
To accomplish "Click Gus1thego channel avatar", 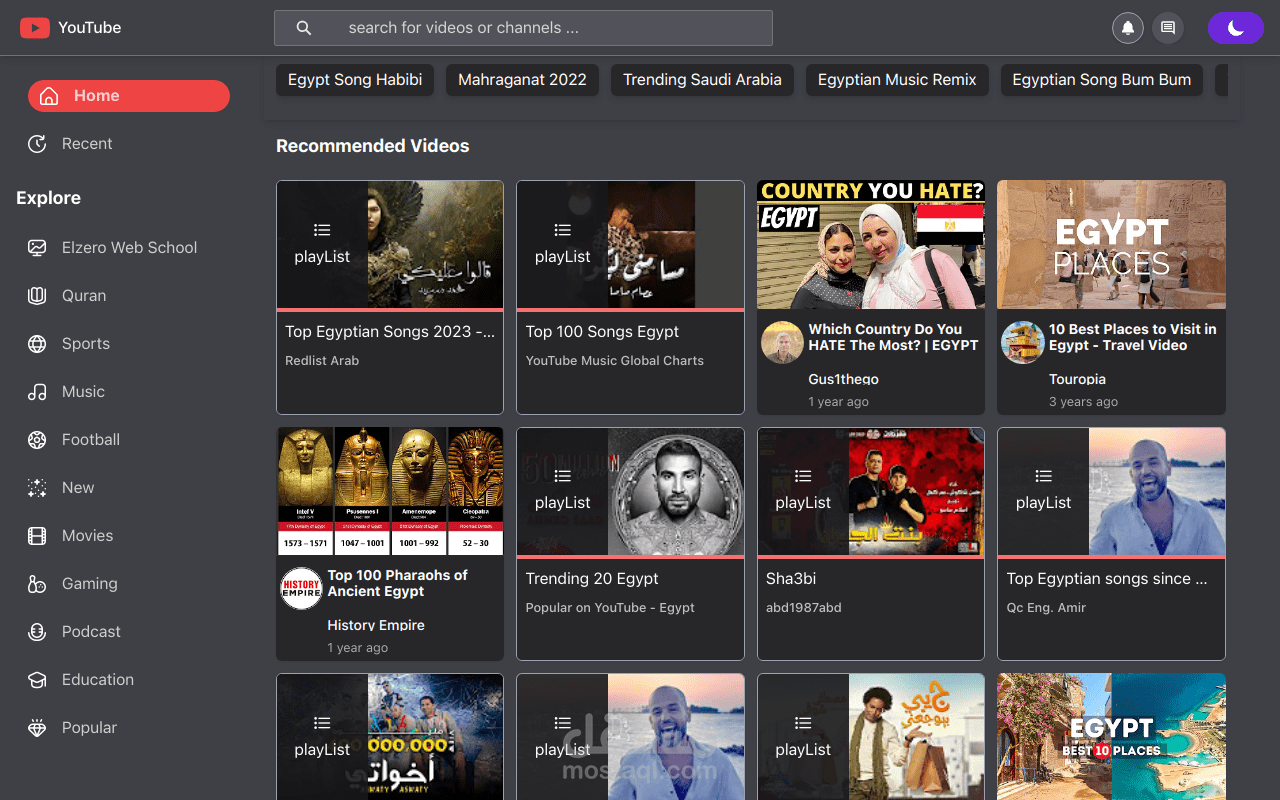I will (x=782, y=342).
